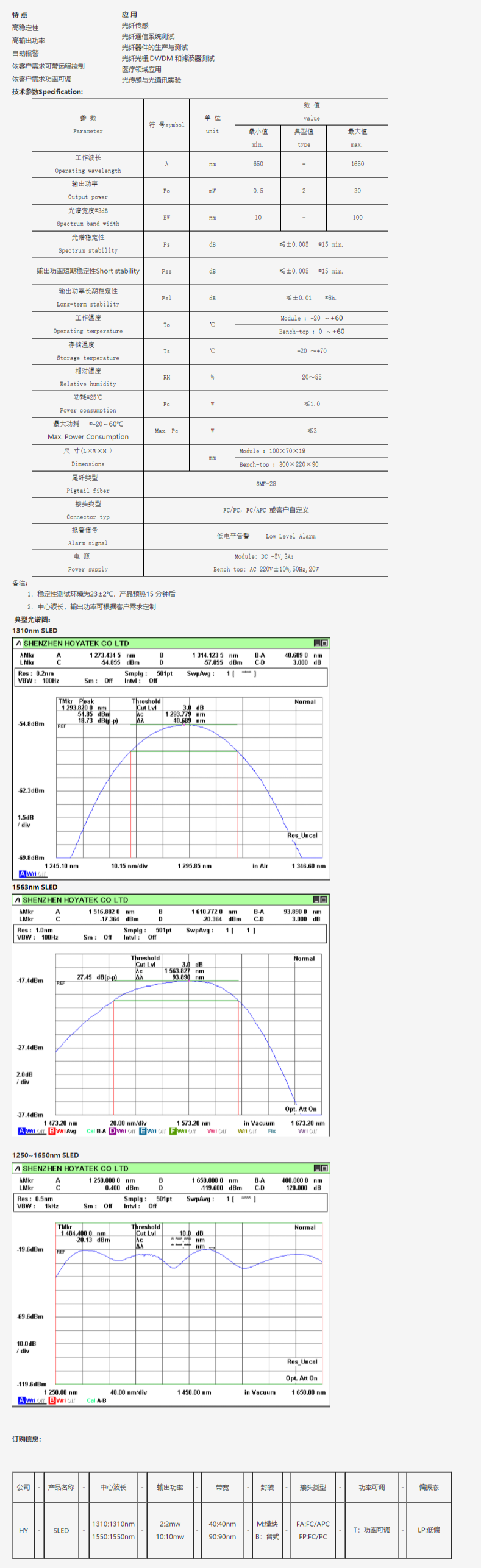Click trace A icon in 1563nm SLED chart
This screenshot has width=481, height=1568.
pos(22,1131)
